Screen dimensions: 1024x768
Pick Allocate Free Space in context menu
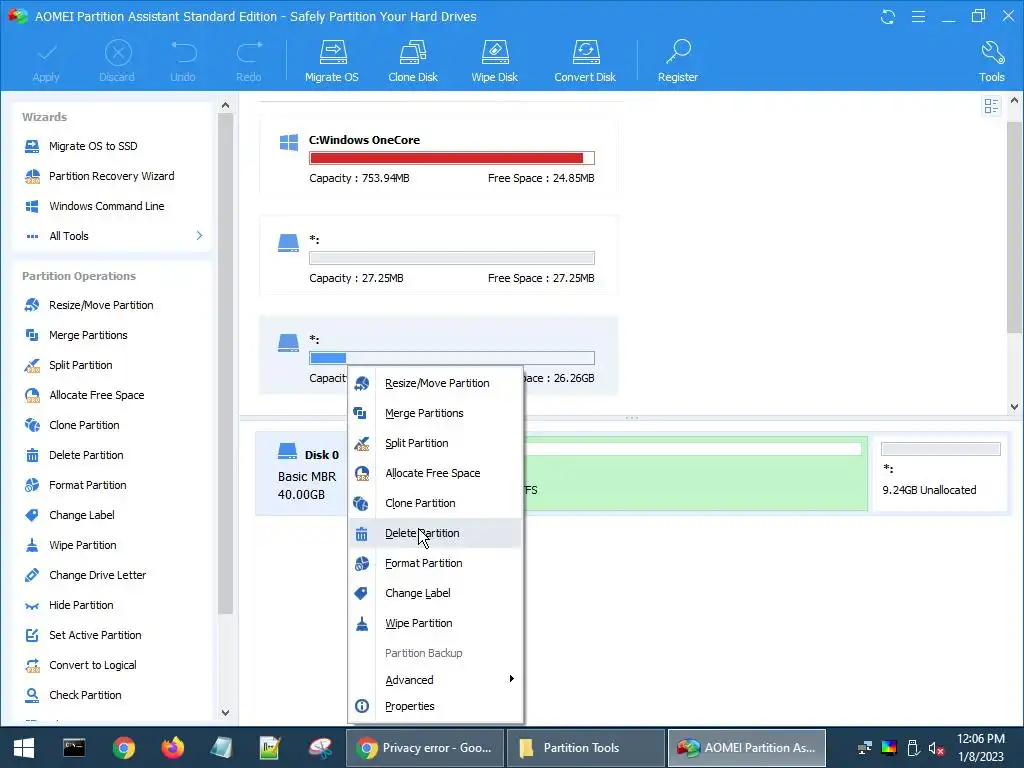(436, 473)
